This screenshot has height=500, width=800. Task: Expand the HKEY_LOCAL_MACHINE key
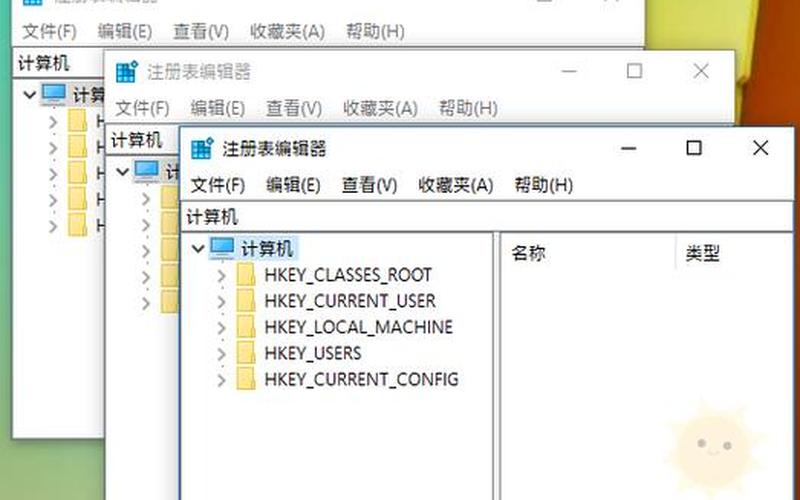221,328
